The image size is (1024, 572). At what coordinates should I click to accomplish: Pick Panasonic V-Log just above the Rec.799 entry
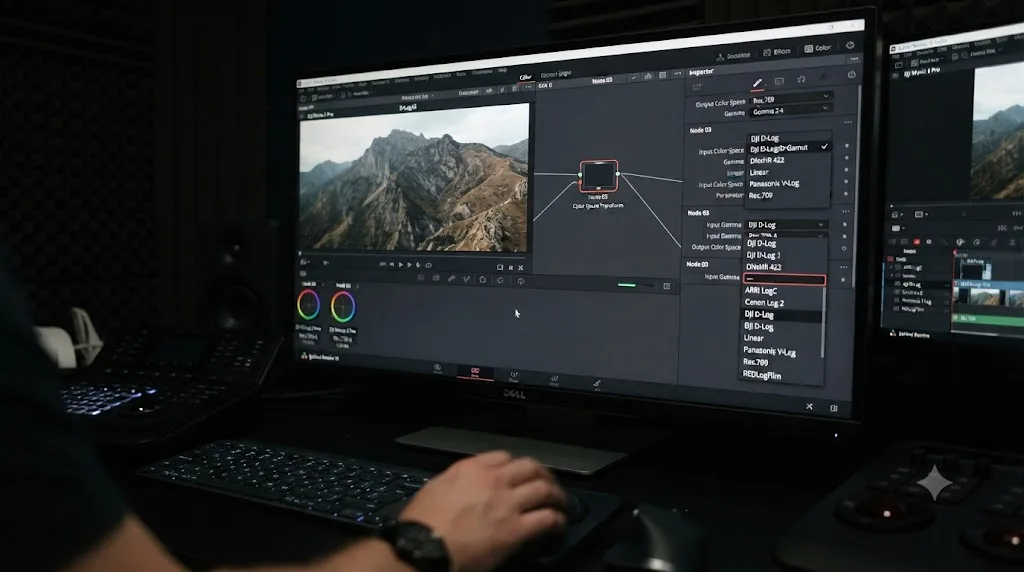pyautogui.click(x=769, y=351)
